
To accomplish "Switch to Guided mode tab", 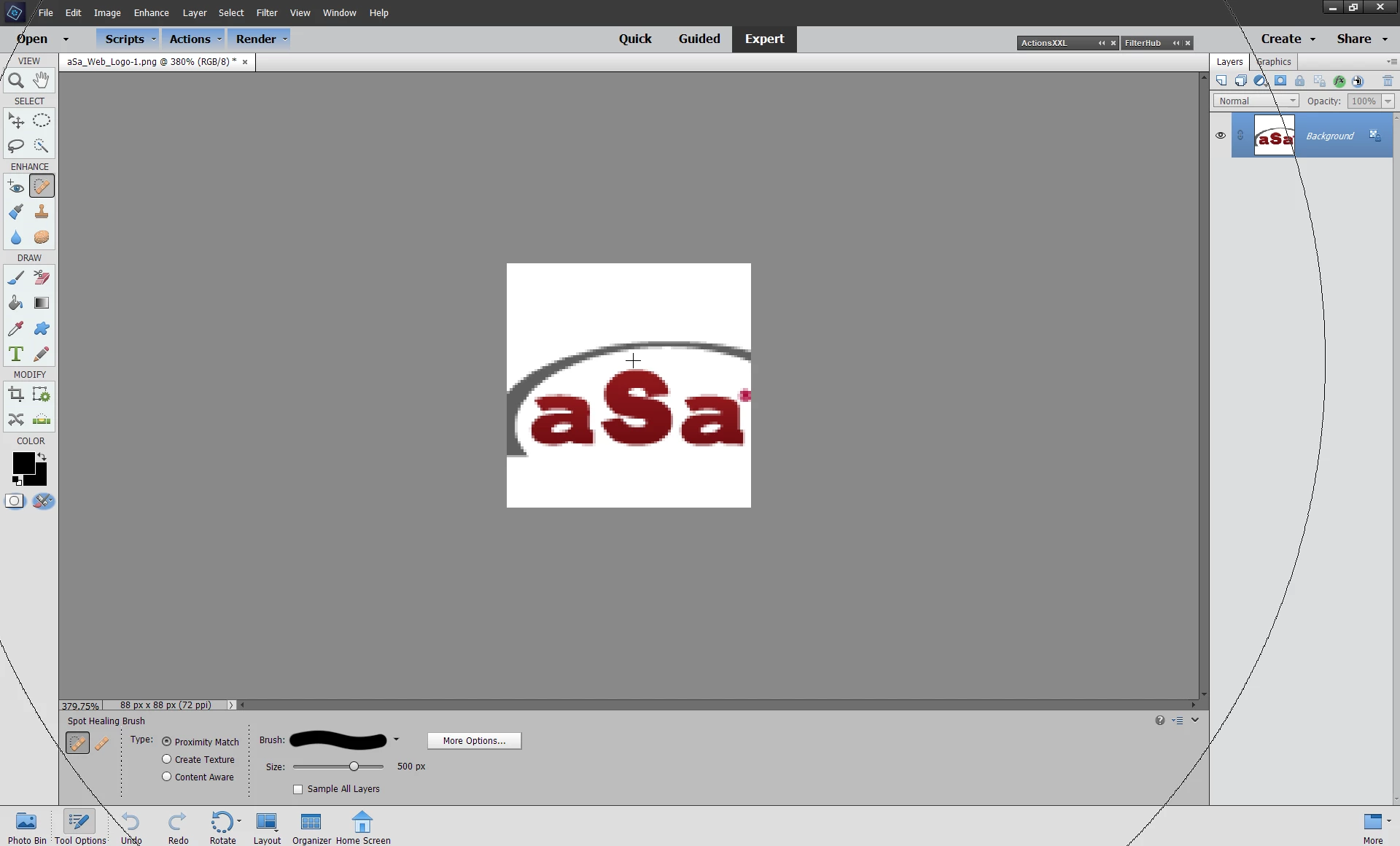I will (x=699, y=39).
